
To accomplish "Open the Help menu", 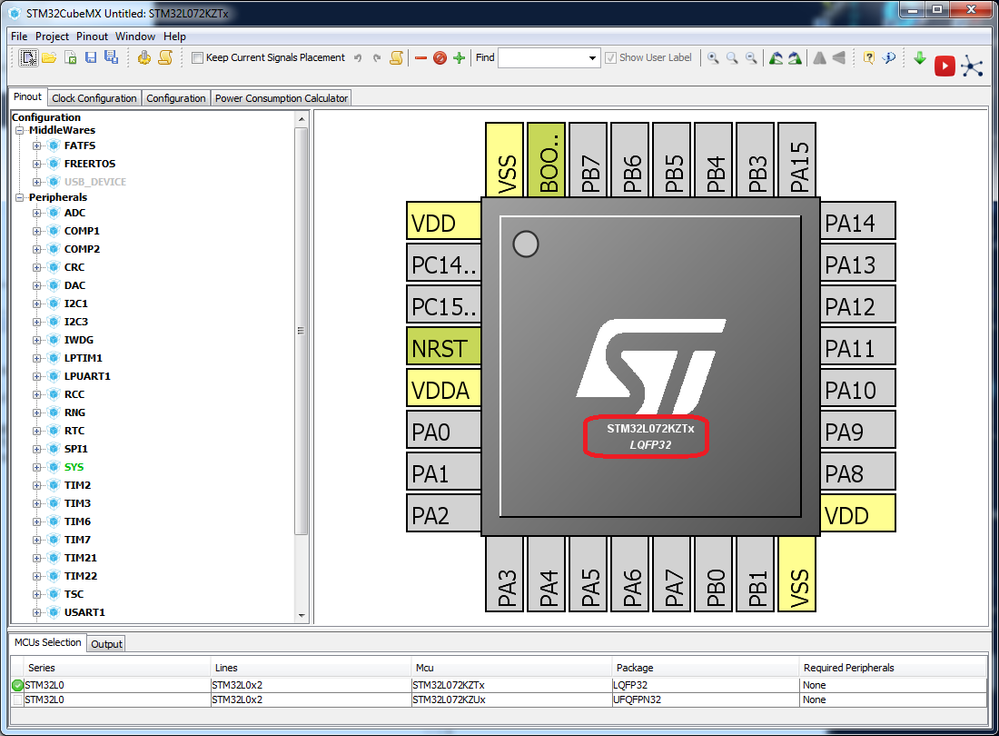I will pyautogui.click(x=175, y=36).
